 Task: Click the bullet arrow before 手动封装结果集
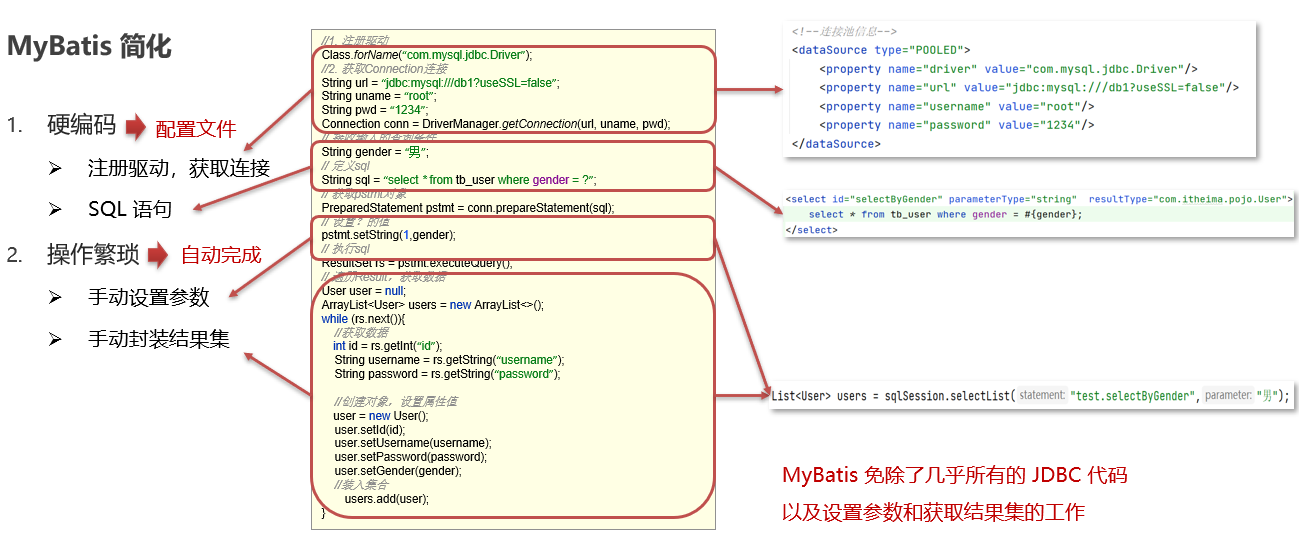56,340
